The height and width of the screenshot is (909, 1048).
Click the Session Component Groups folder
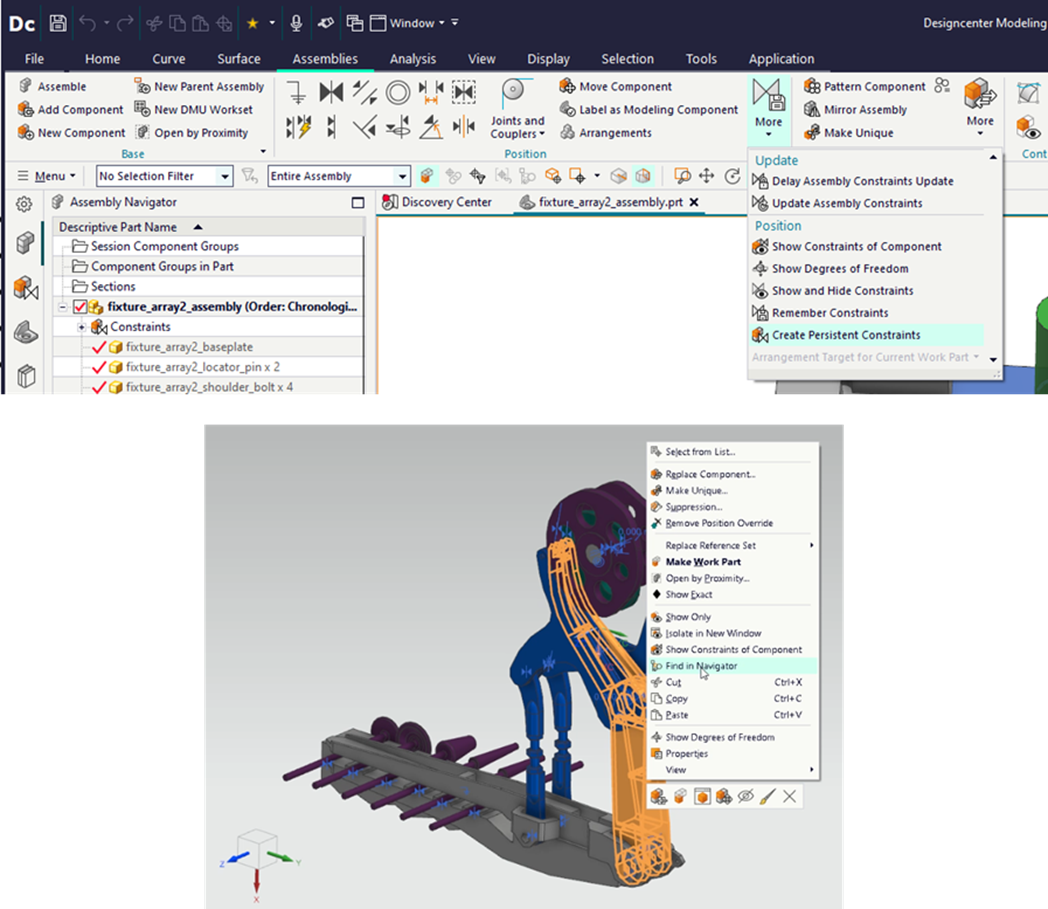click(x=209, y=246)
